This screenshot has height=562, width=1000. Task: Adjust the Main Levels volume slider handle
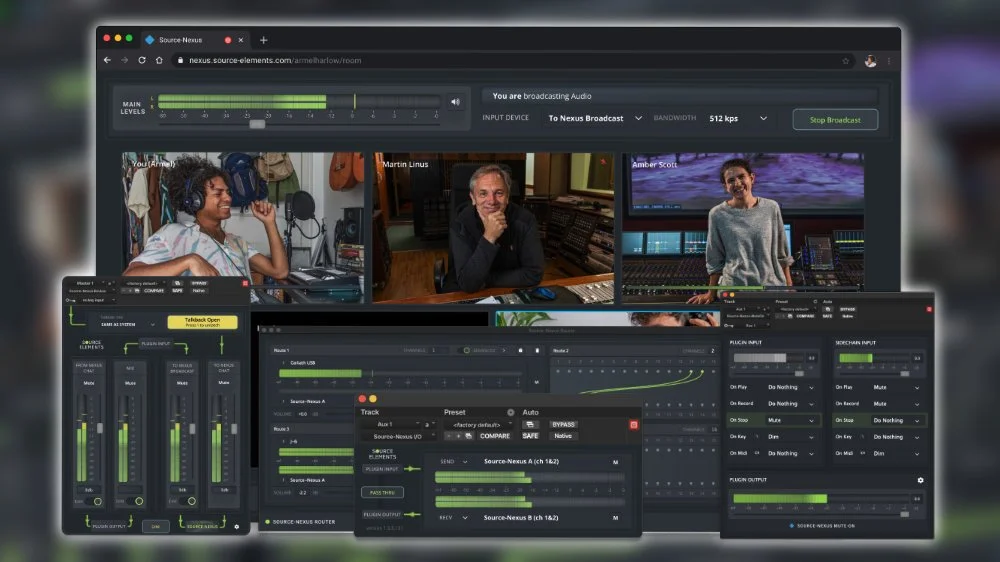tap(257, 124)
